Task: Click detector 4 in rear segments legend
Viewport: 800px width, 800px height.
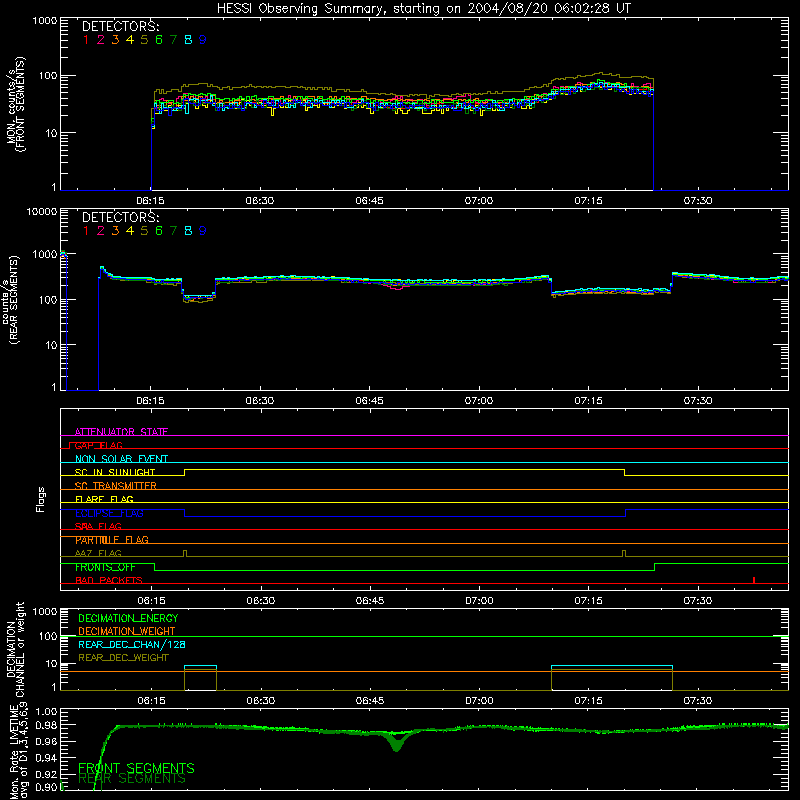Action: tap(130, 231)
